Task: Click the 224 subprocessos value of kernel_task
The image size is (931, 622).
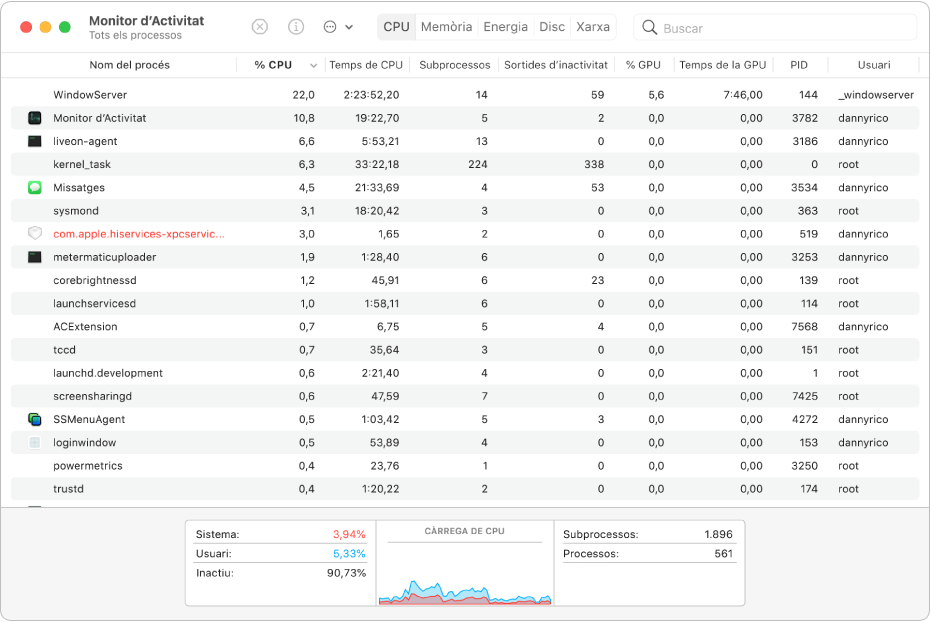Action: coord(478,164)
